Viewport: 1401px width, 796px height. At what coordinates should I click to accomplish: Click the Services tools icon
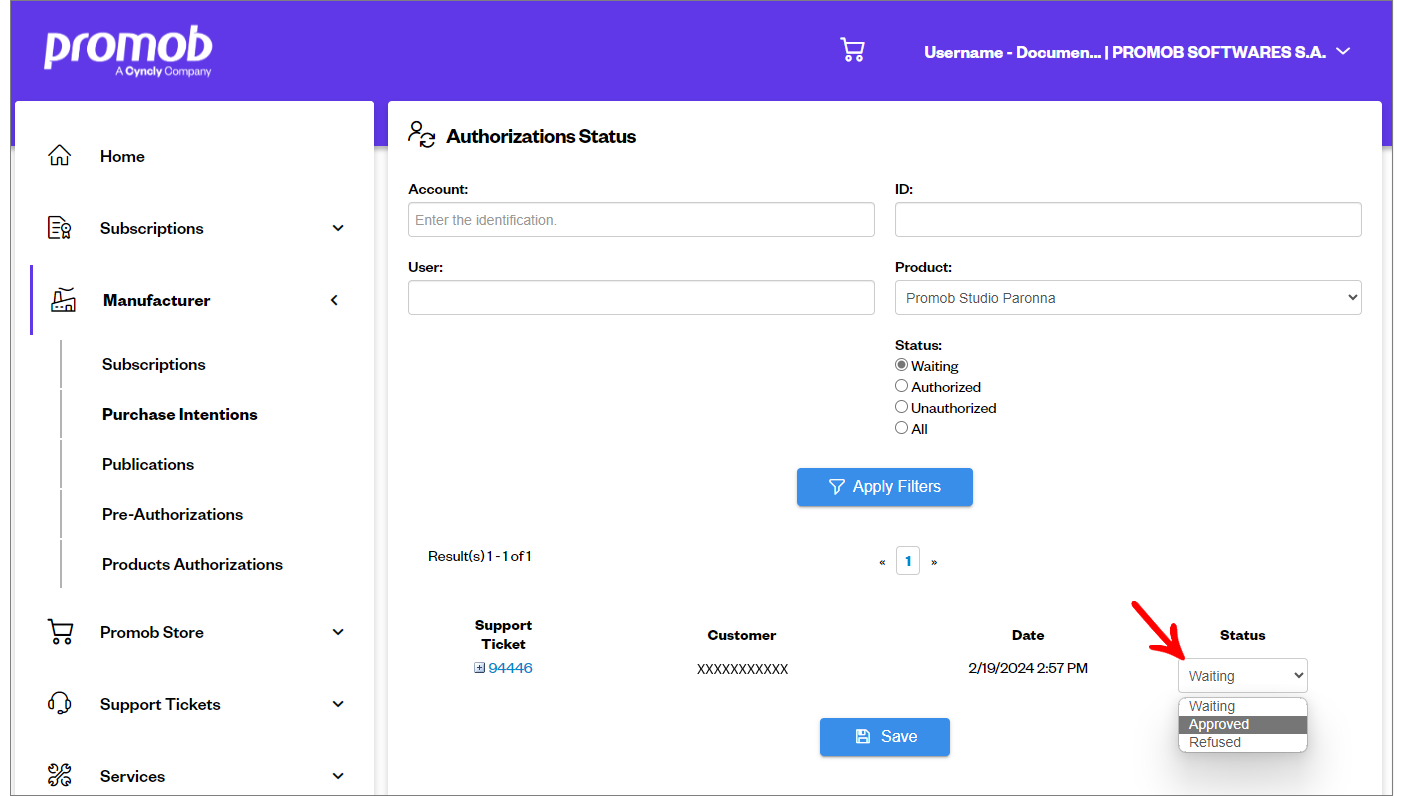coord(60,776)
